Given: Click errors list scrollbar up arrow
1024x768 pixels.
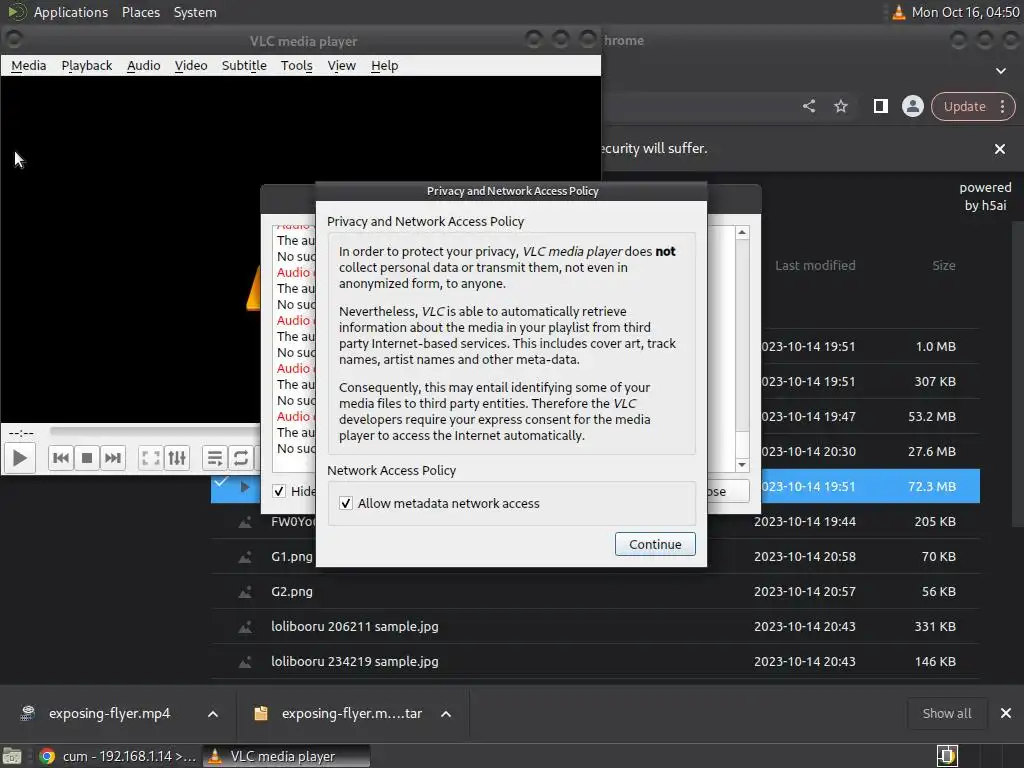Looking at the screenshot, I should pos(742,232).
